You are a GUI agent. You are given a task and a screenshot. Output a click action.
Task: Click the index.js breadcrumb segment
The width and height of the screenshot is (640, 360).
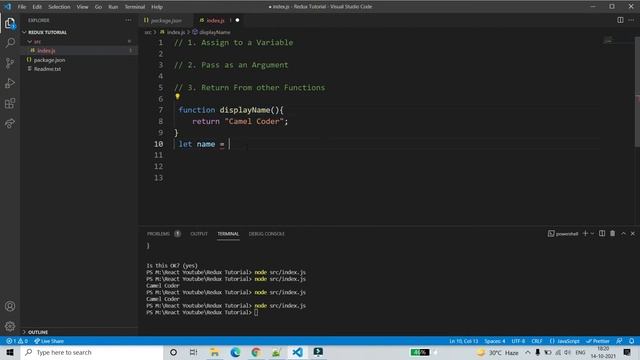click(x=176, y=32)
